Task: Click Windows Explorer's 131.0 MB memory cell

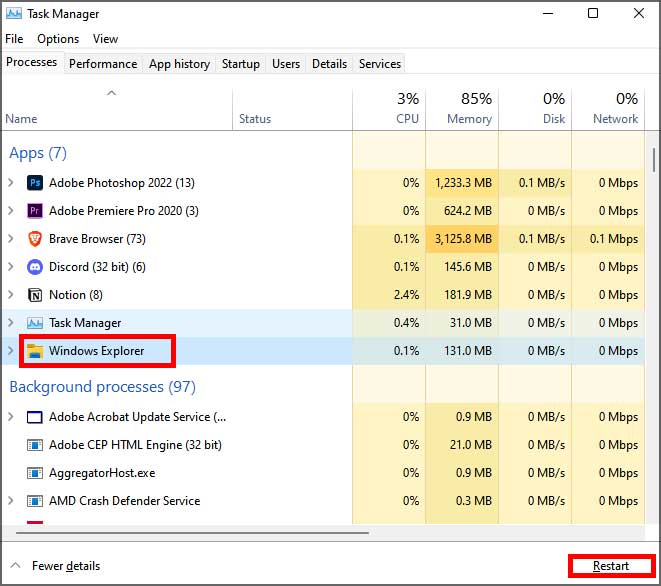Action: 462,351
